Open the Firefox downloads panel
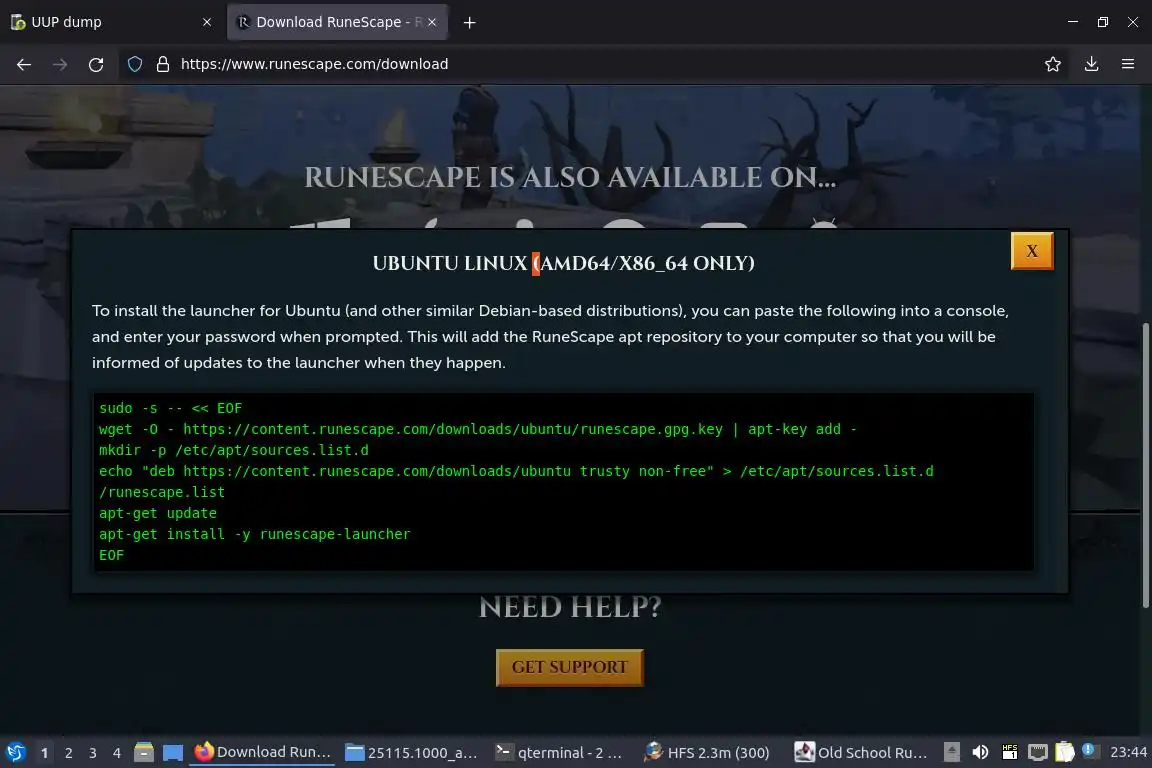 (1092, 65)
